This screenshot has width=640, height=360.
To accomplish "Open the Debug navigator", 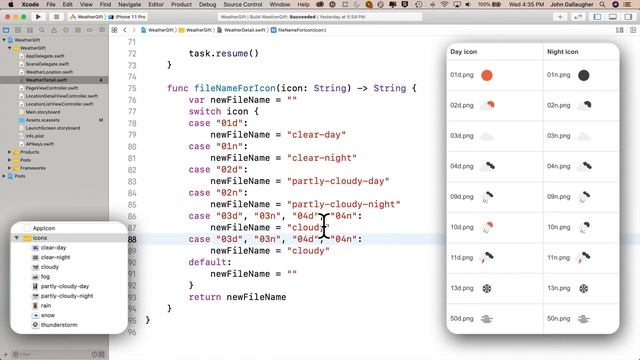I will pos(78,30).
